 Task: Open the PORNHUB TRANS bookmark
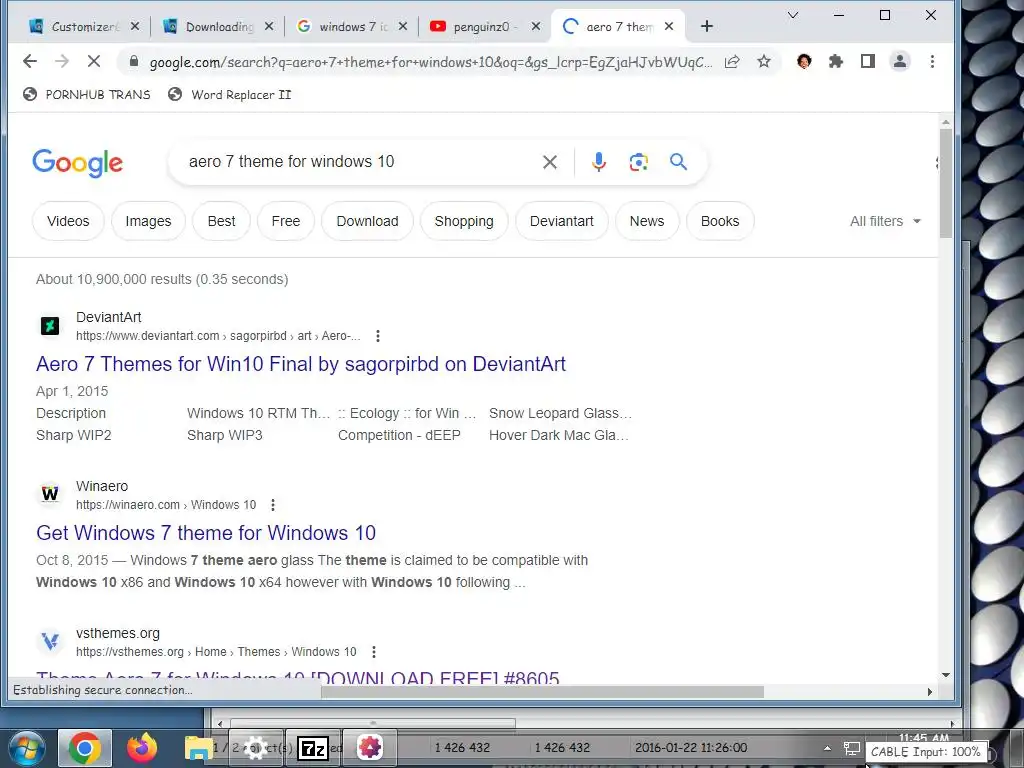point(86,95)
